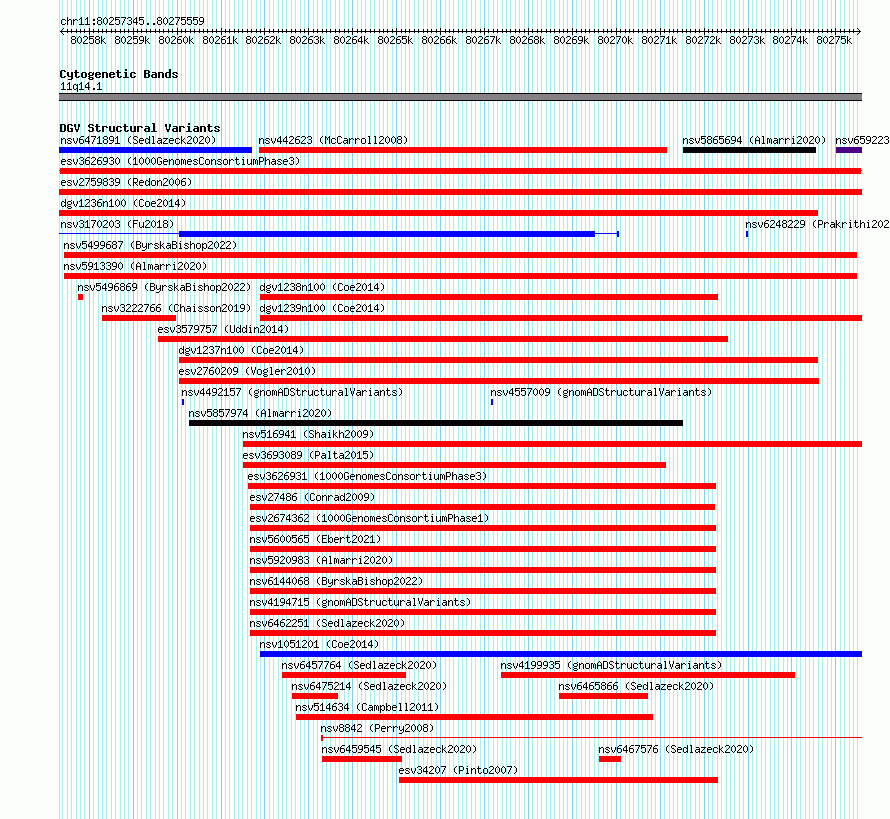
Task: Open nsv5857974 (Almarri2020) label
Action: click(x=260, y=413)
